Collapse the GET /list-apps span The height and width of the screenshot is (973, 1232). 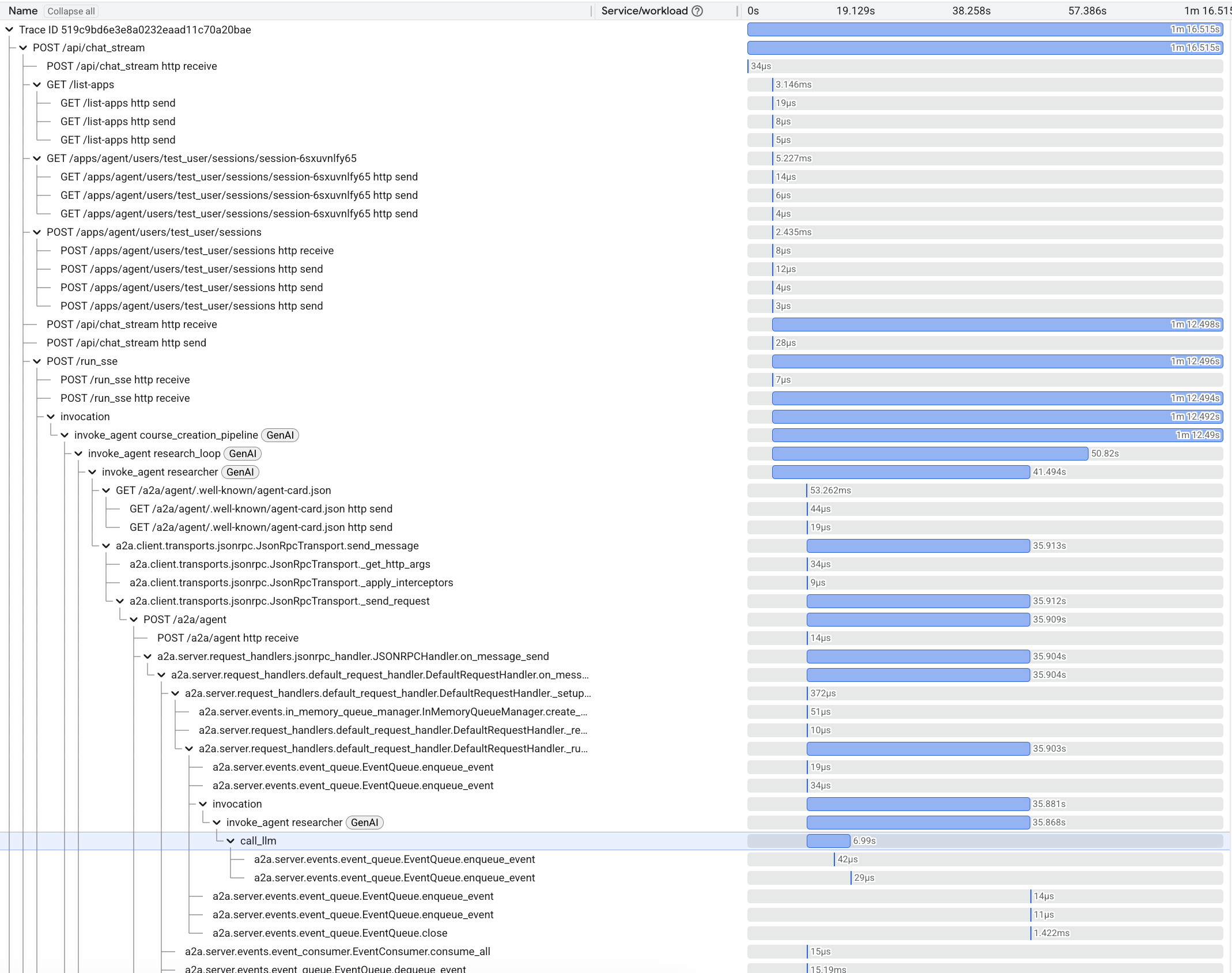37,84
